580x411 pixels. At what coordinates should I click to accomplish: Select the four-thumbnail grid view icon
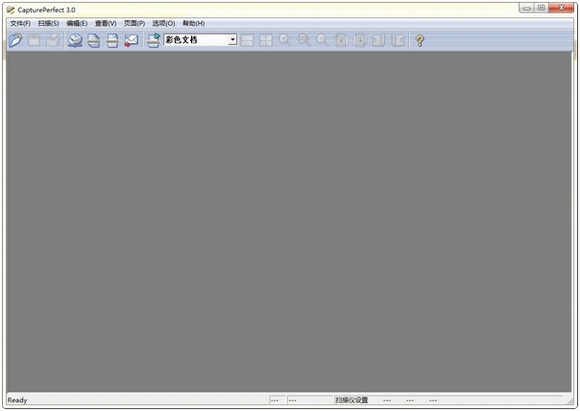pos(266,40)
